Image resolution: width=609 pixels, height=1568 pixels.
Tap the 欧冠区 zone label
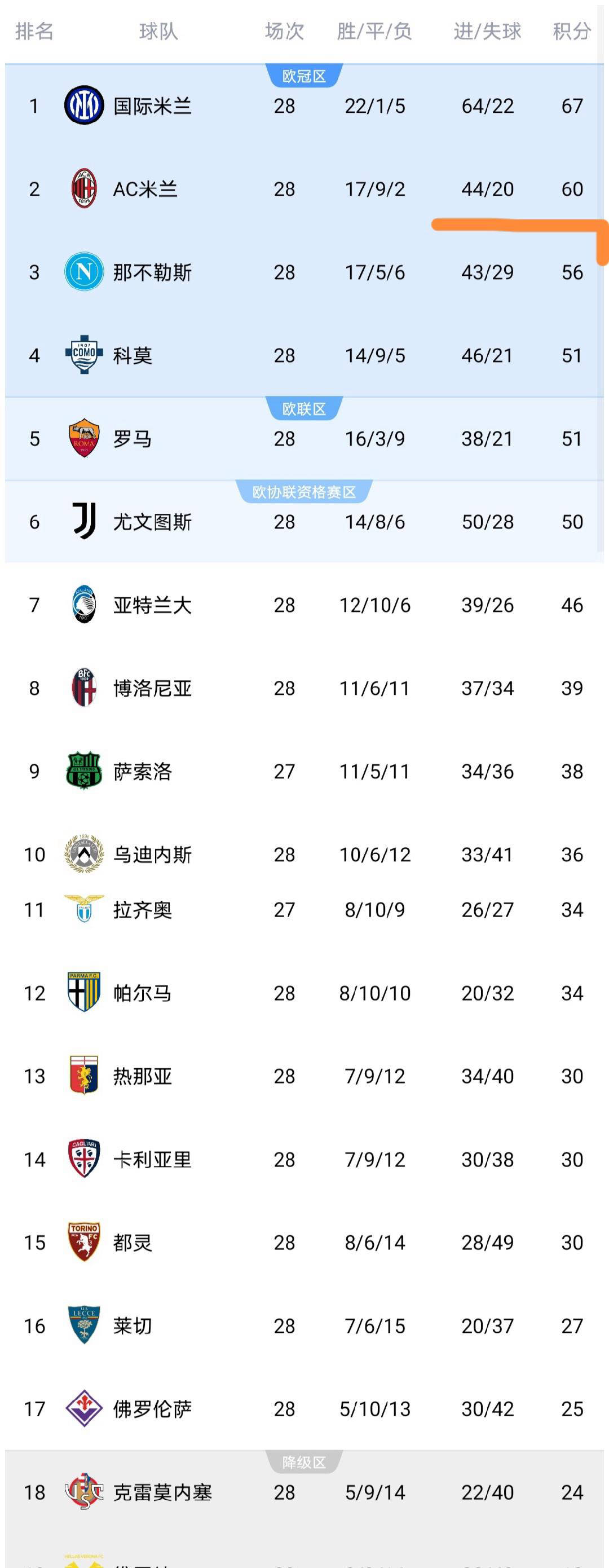coord(304,76)
